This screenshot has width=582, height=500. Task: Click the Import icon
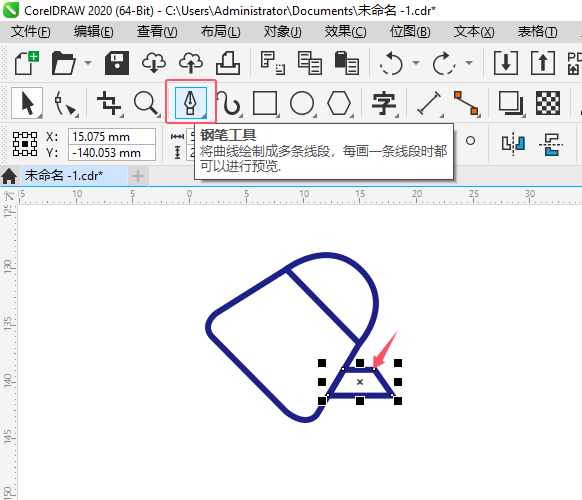point(506,63)
